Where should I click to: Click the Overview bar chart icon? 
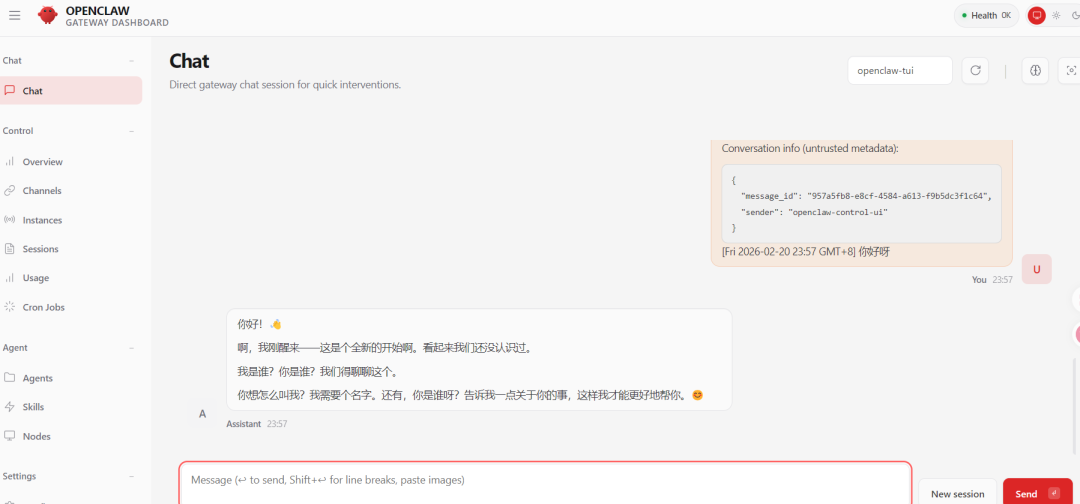click(10, 162)
